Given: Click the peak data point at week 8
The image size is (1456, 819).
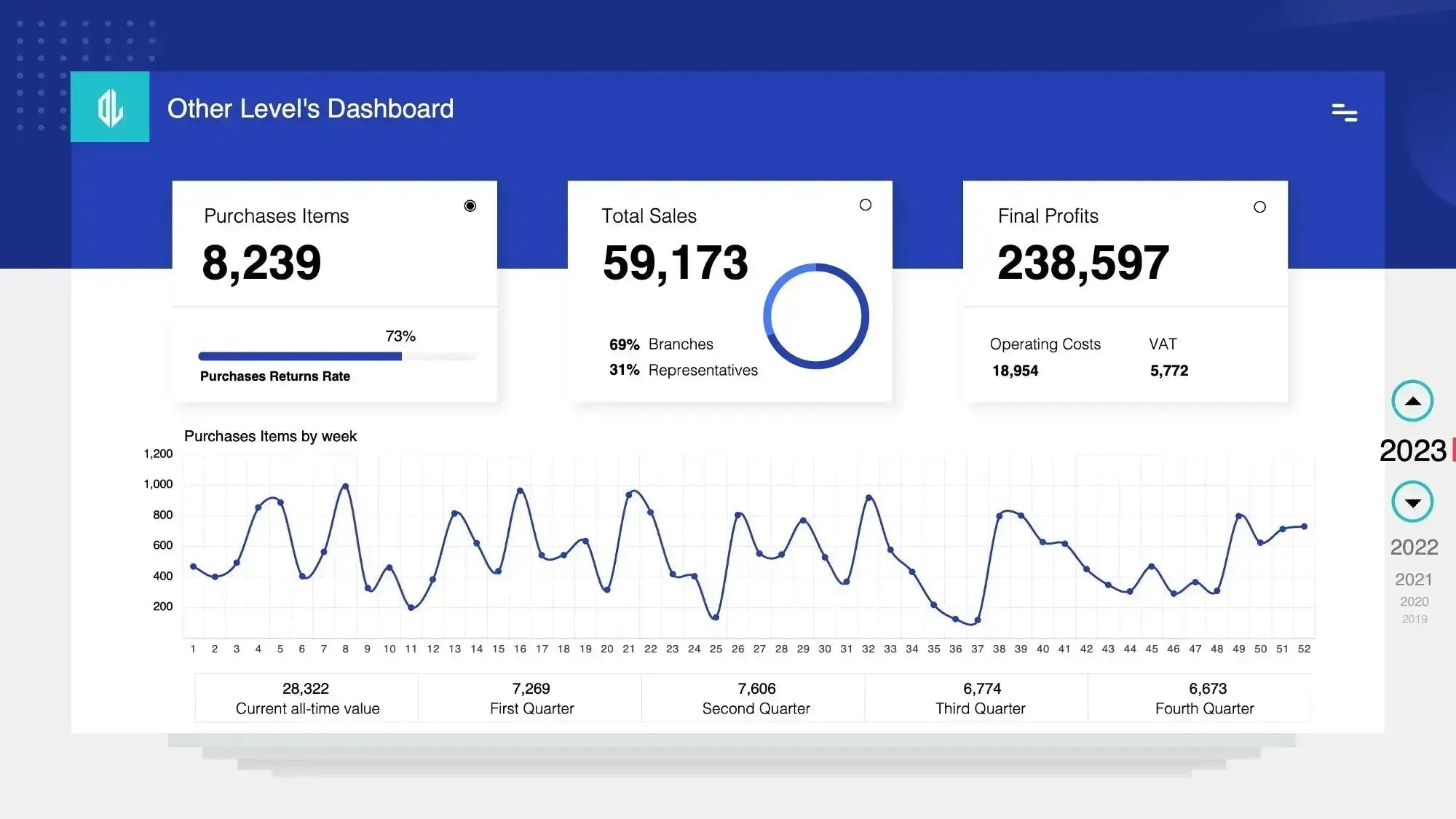Looking at the screenshot, I should pos(345,485).
